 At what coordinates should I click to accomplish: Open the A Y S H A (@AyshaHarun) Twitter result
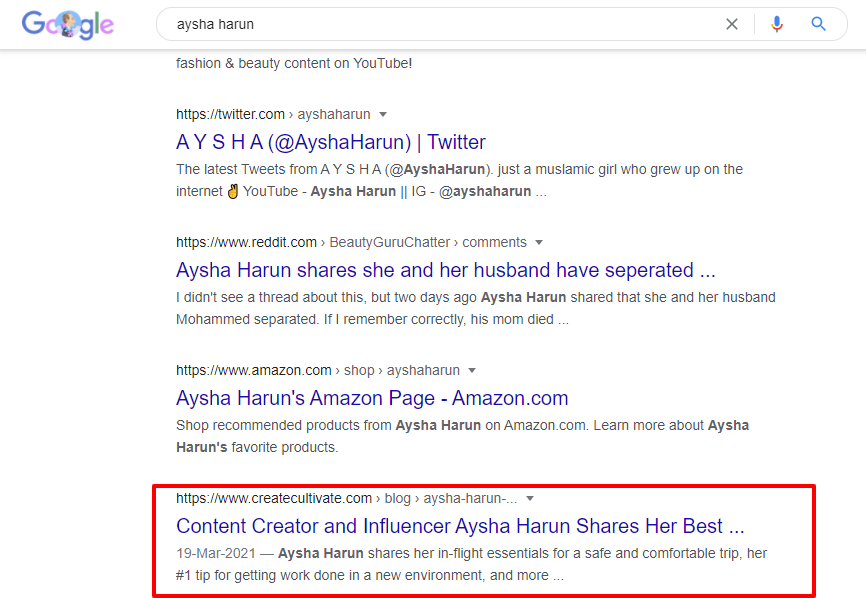[x=331, y=142]
